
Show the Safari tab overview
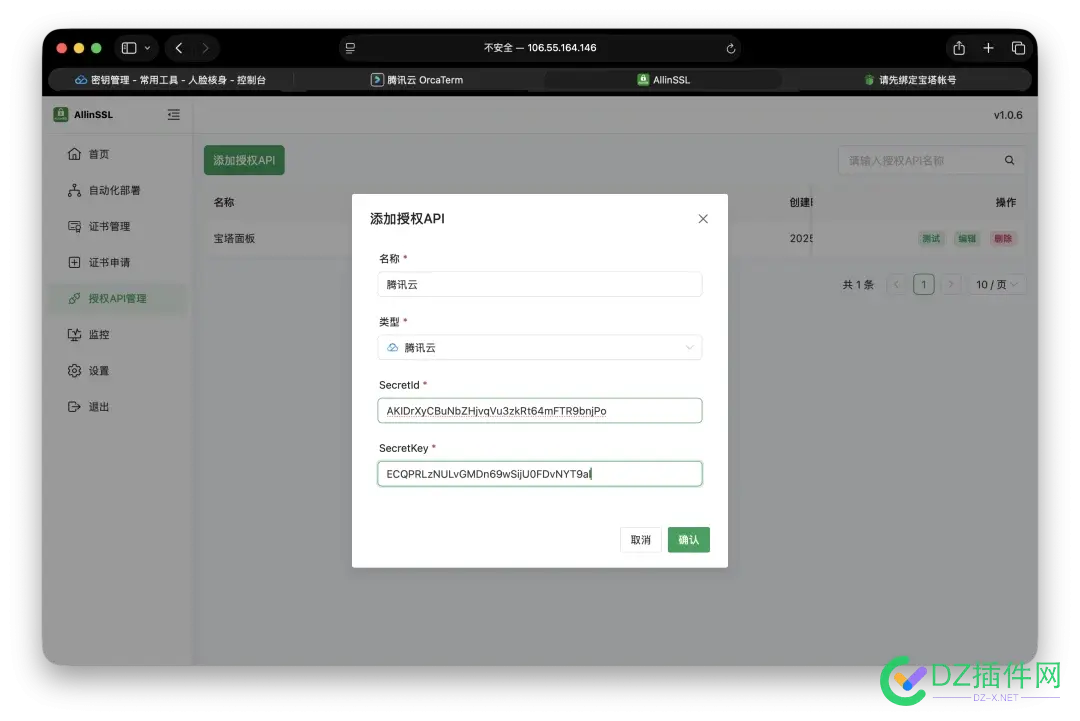click(x=1019, y=48)
